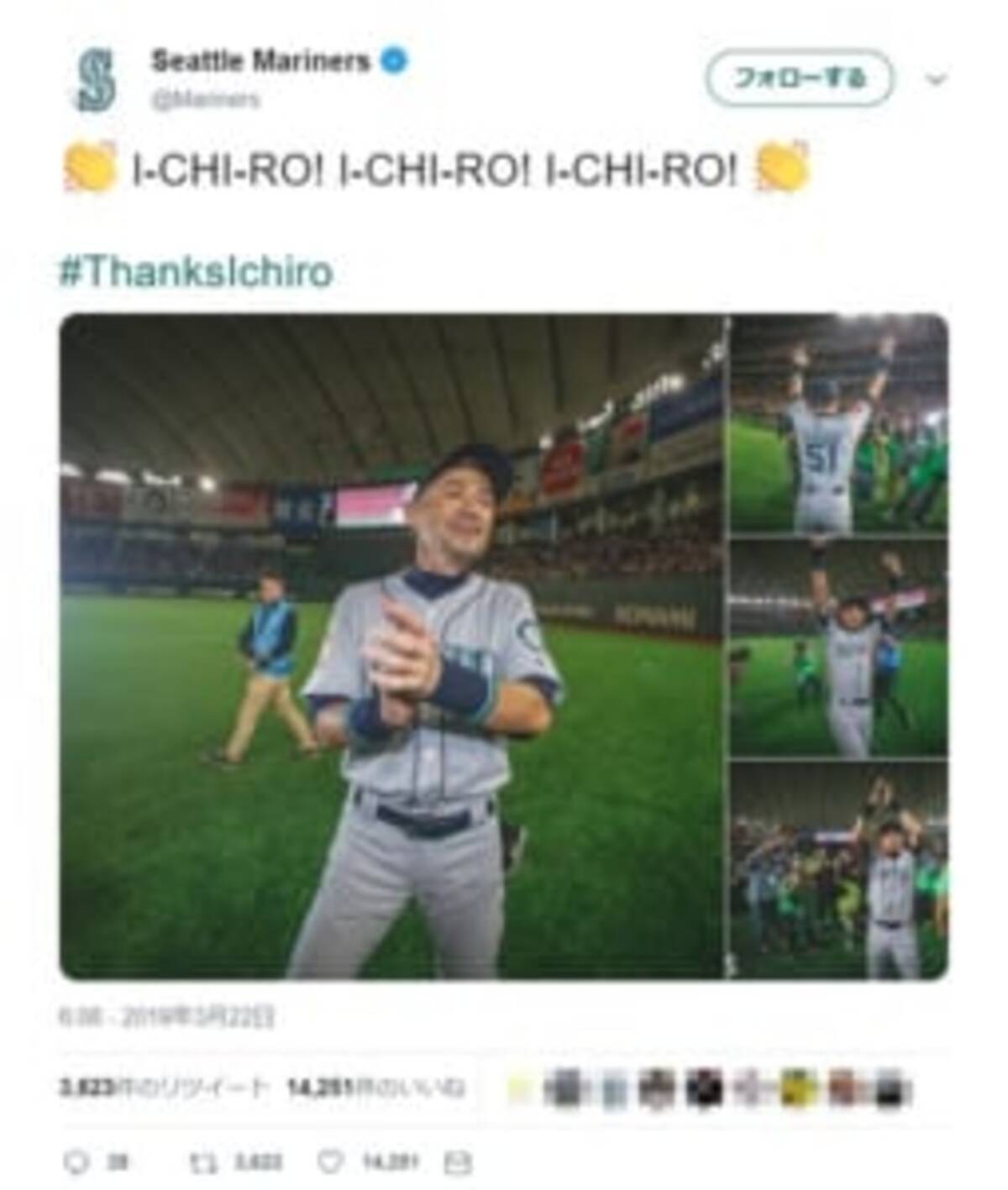
Task: Click the right clapping hands emoji
Action: [x=783, y=166]
